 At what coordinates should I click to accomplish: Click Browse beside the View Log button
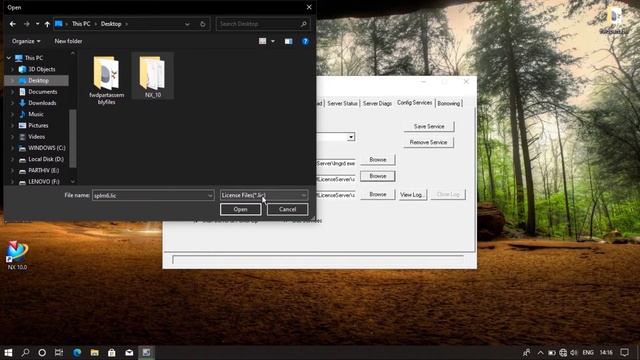click(x=378, y=194)
